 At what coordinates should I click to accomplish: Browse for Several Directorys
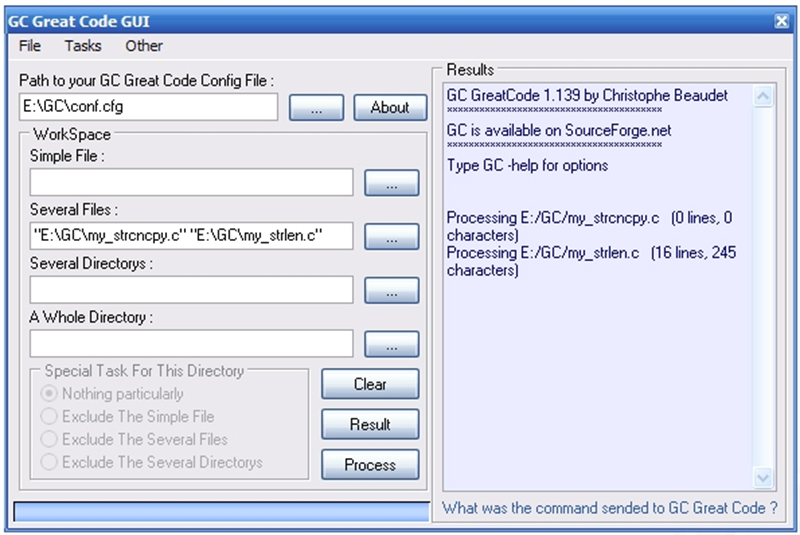[x=392, y=290]
